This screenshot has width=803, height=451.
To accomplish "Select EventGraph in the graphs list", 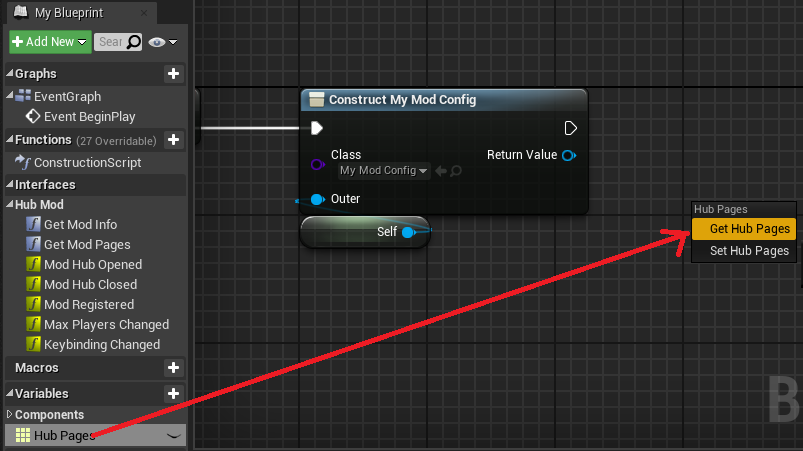I will click(67, 96).
